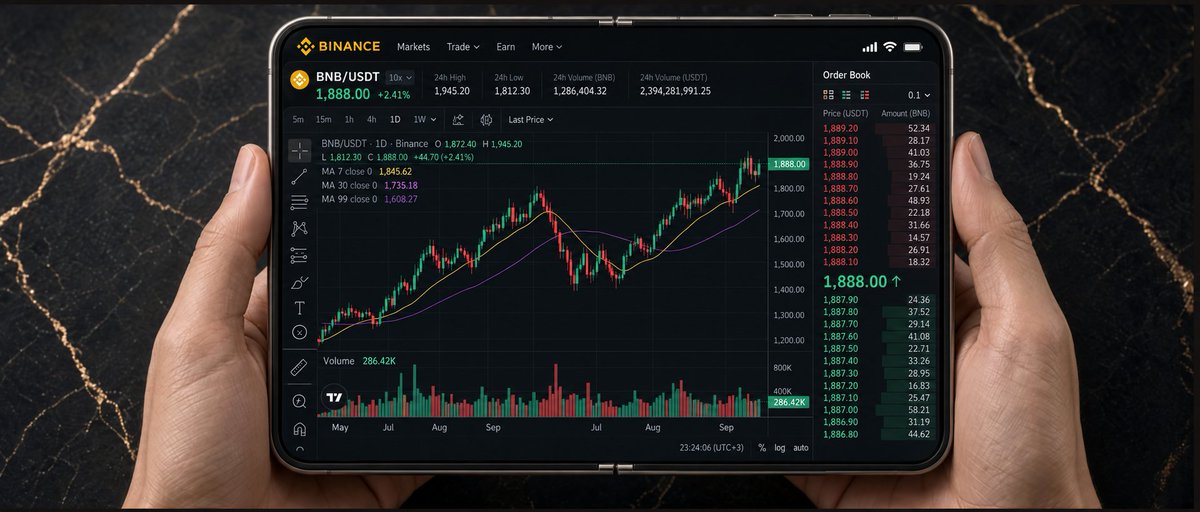Click the 24h Volume (USDT) value
Screen dimensions: 1200x512
(x=675, y=91)
